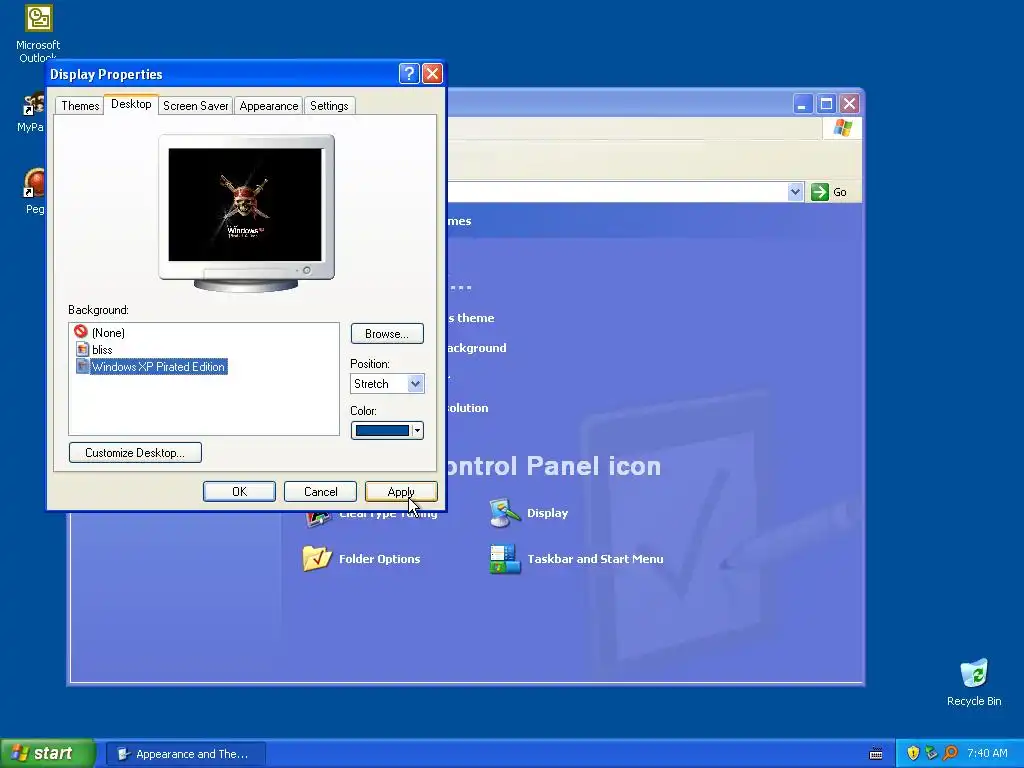Screen dimensions: 1024x768
Task: Maximize the Control Panel window
Action: [x=826, y=104]
